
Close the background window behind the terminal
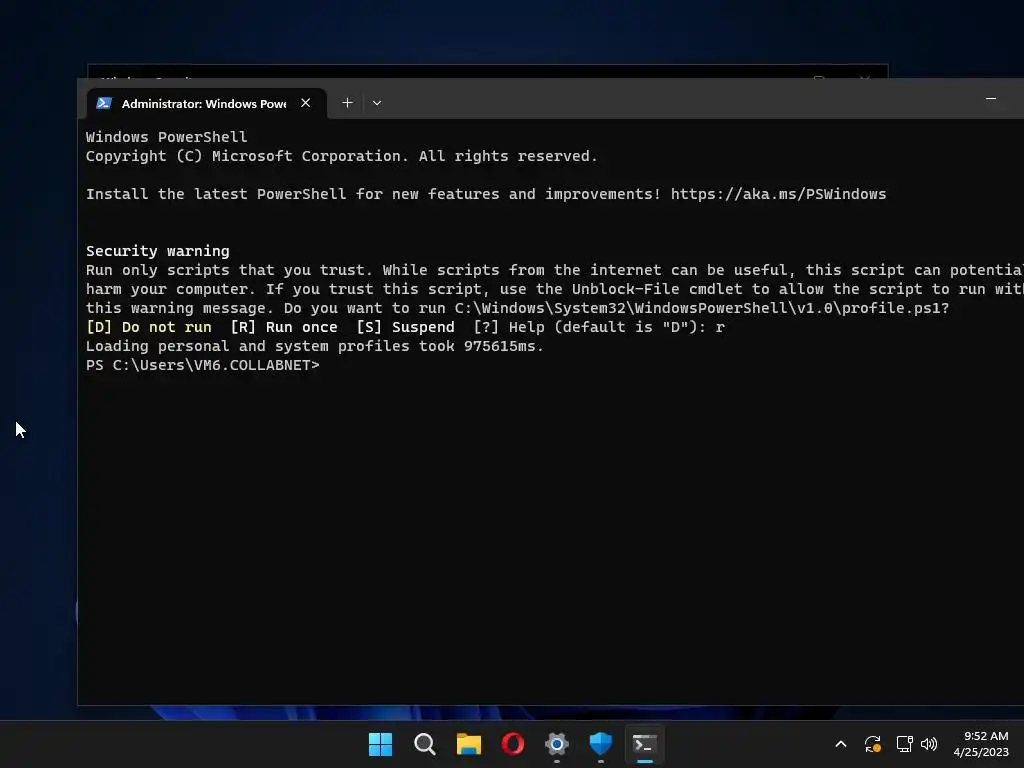pos(865,77)
